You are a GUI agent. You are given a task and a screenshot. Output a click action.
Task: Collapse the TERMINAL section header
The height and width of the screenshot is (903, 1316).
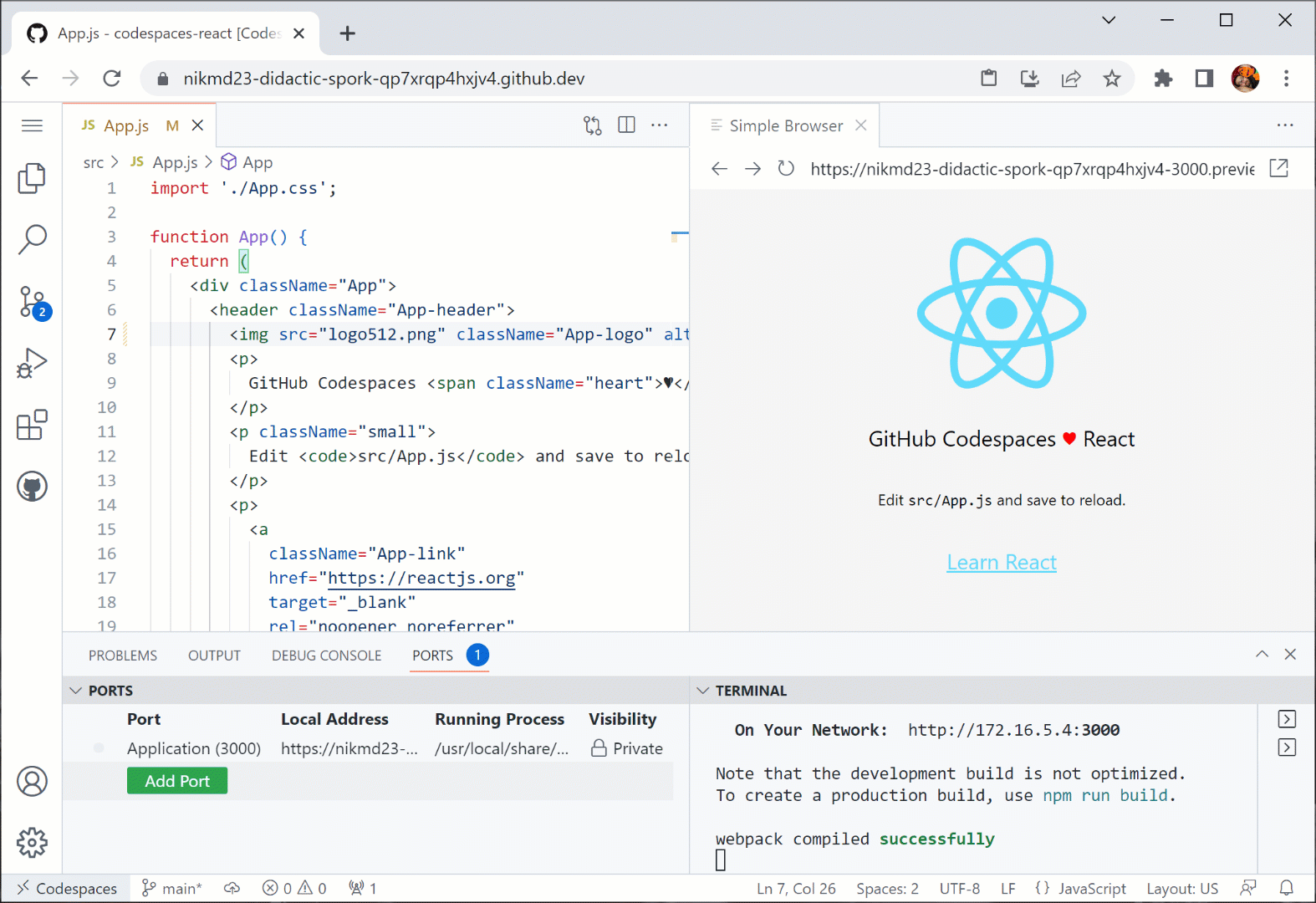pyautogui.click(x=703, y=691)
